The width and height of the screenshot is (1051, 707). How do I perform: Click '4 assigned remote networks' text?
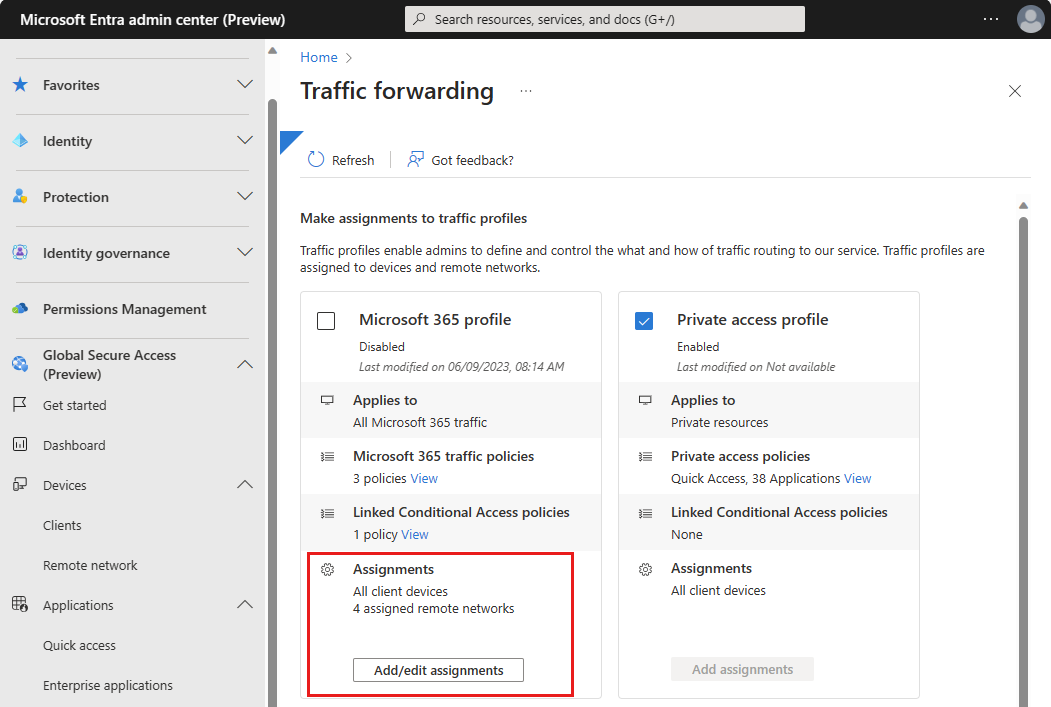pos(434,608)
